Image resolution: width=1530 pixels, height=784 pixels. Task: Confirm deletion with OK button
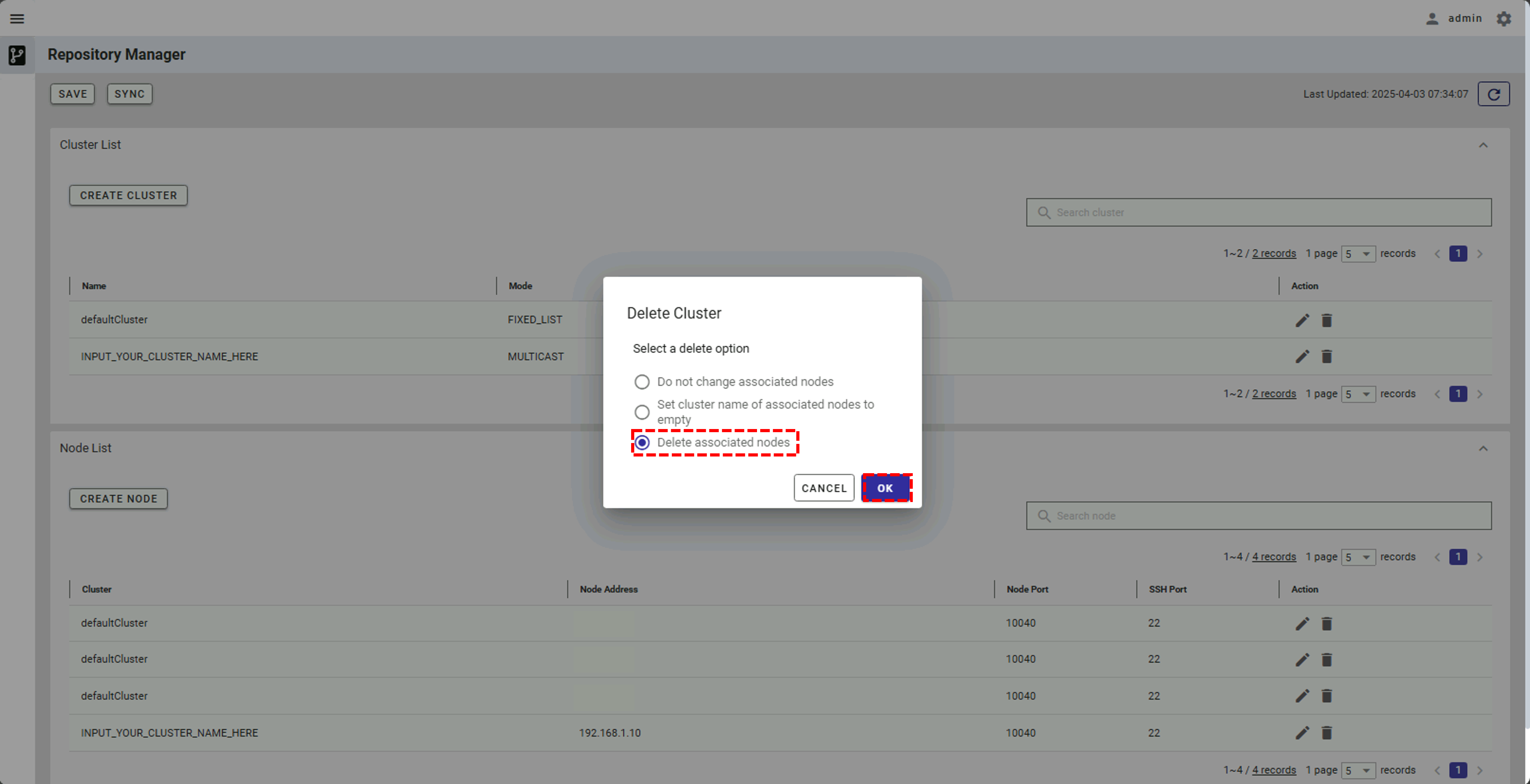(885, 488)
